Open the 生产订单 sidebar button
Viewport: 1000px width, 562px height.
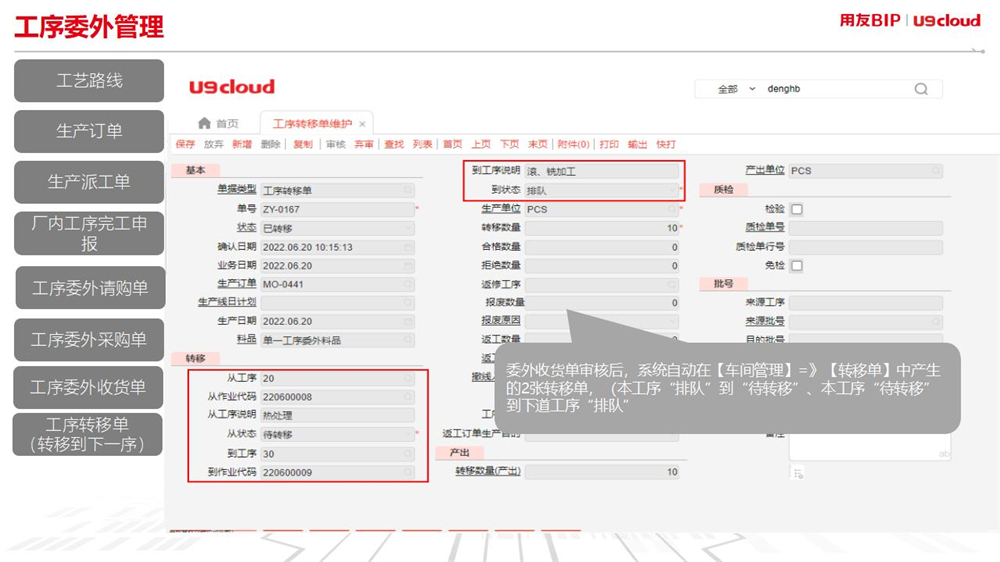coord(89,131)
